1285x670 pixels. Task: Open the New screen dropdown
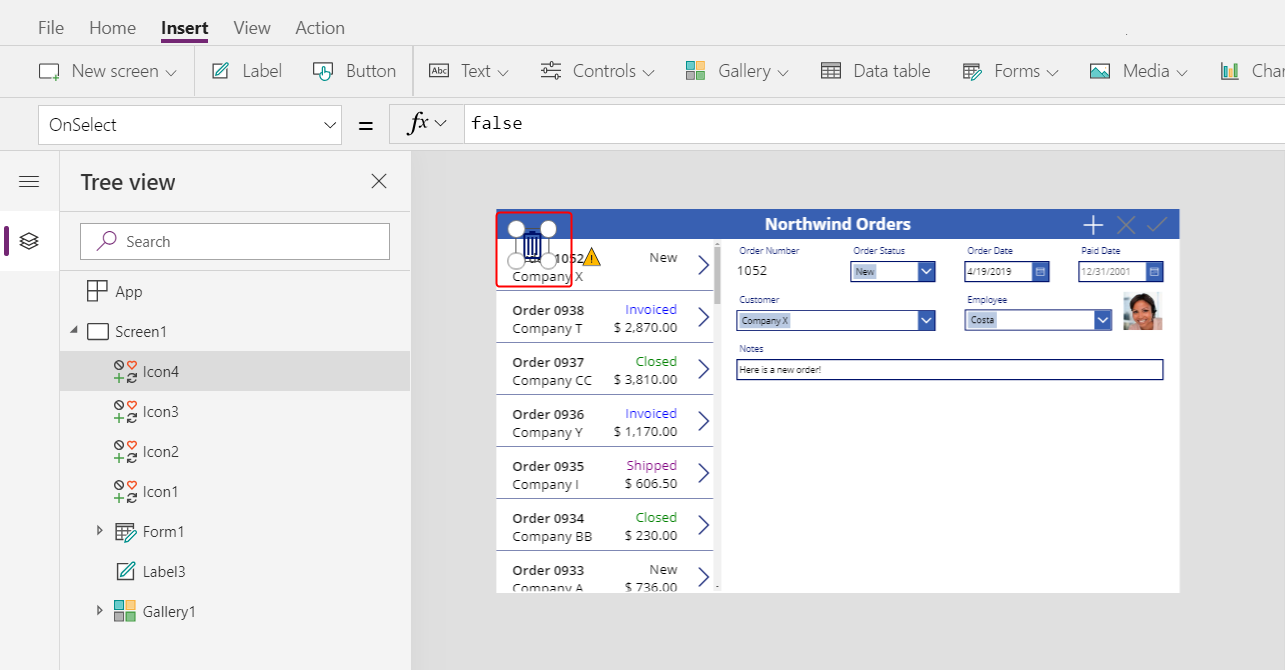[107, 71]
